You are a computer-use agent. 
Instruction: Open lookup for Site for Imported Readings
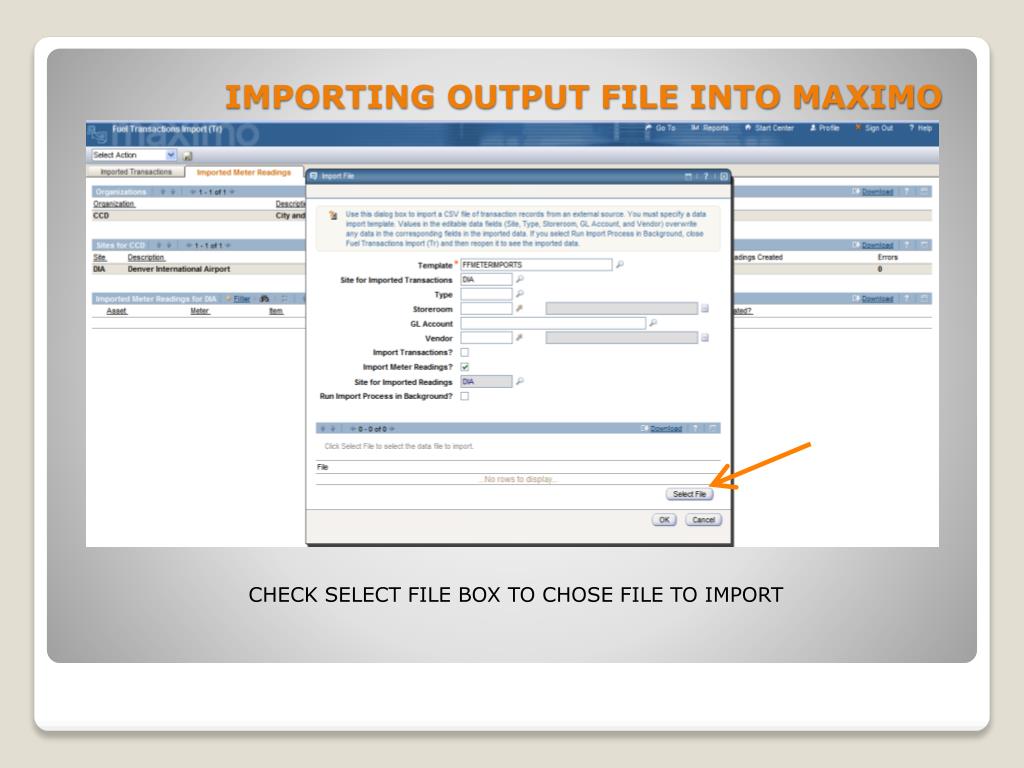pyautogui.click(x=520, y=381)
